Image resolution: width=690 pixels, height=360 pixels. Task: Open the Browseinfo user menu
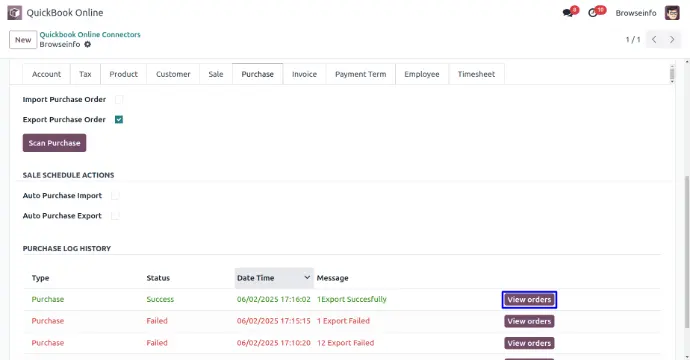coord(635,13)
